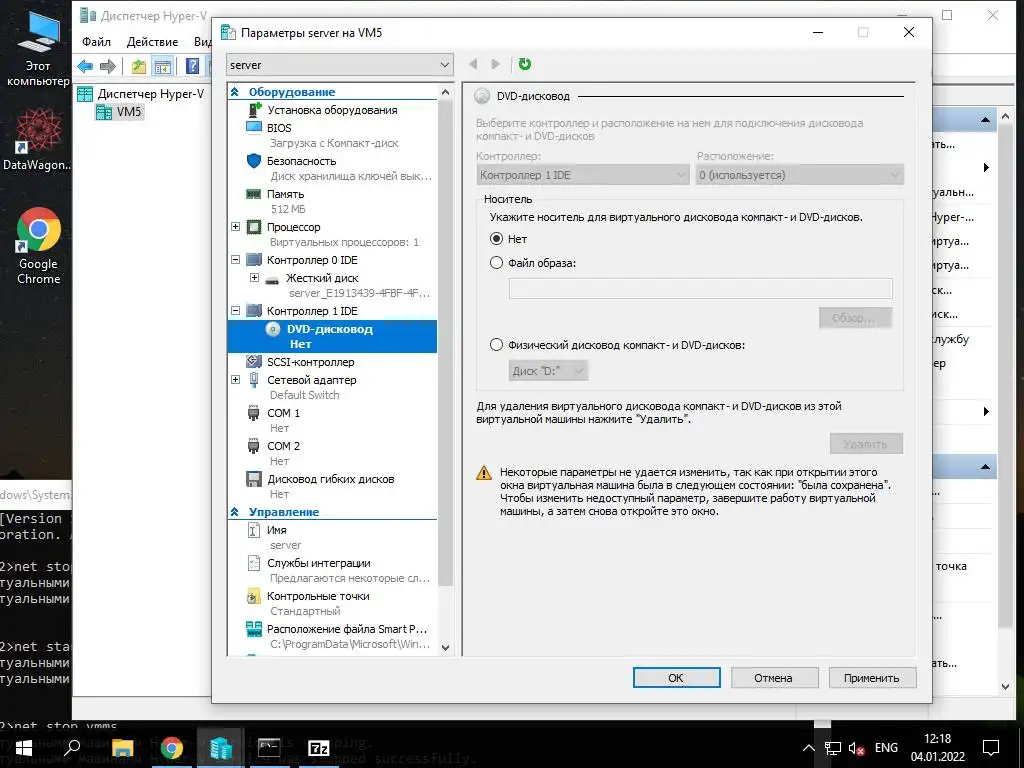Image resolution: width=1024 pixels, height=768 pixels.
Task: Click the green refresh icon in settings toolbar
Action: tap(524, 64)
